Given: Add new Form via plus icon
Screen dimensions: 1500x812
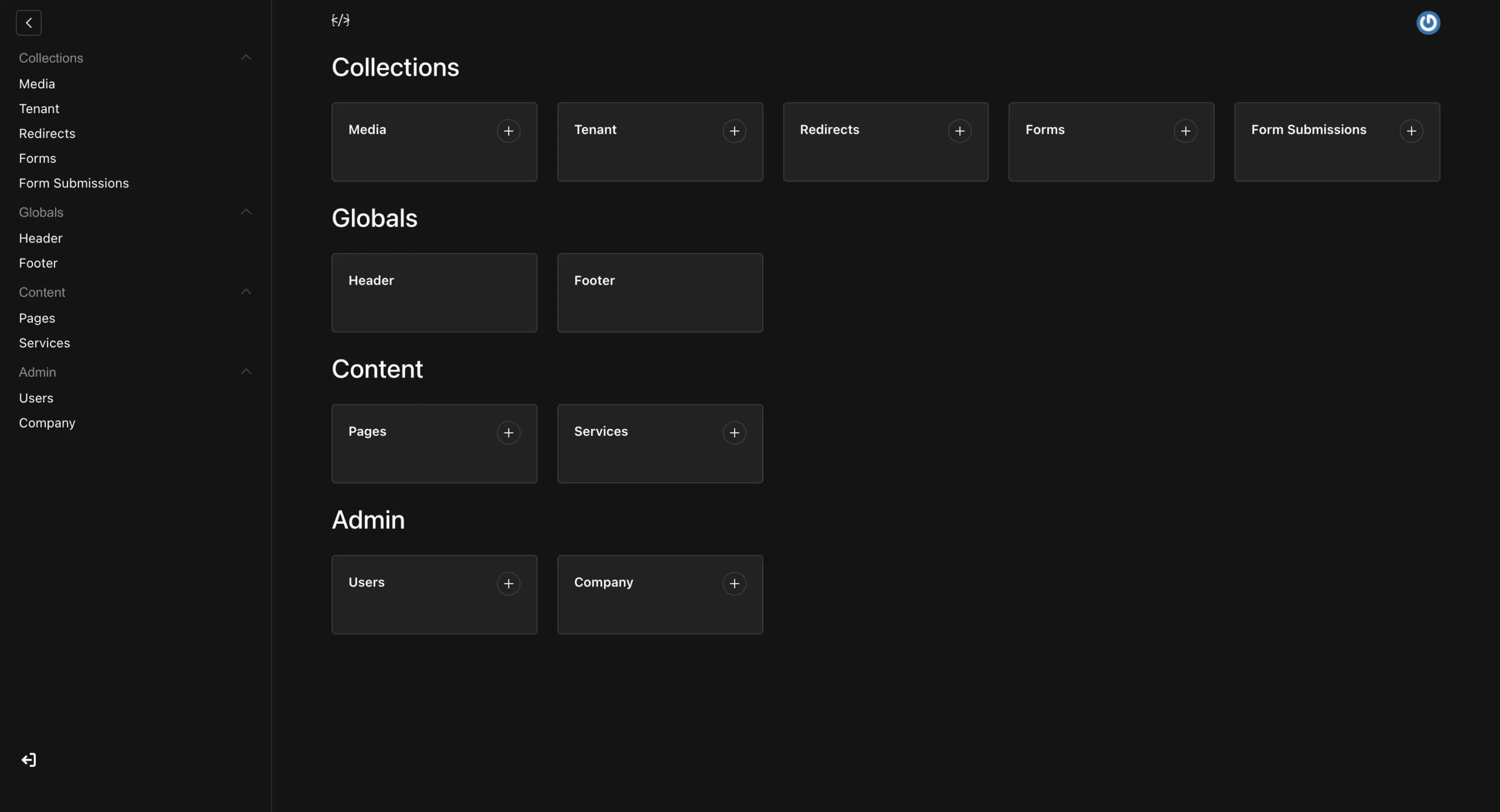Looking at the screenshot, I should (1185, 131).
